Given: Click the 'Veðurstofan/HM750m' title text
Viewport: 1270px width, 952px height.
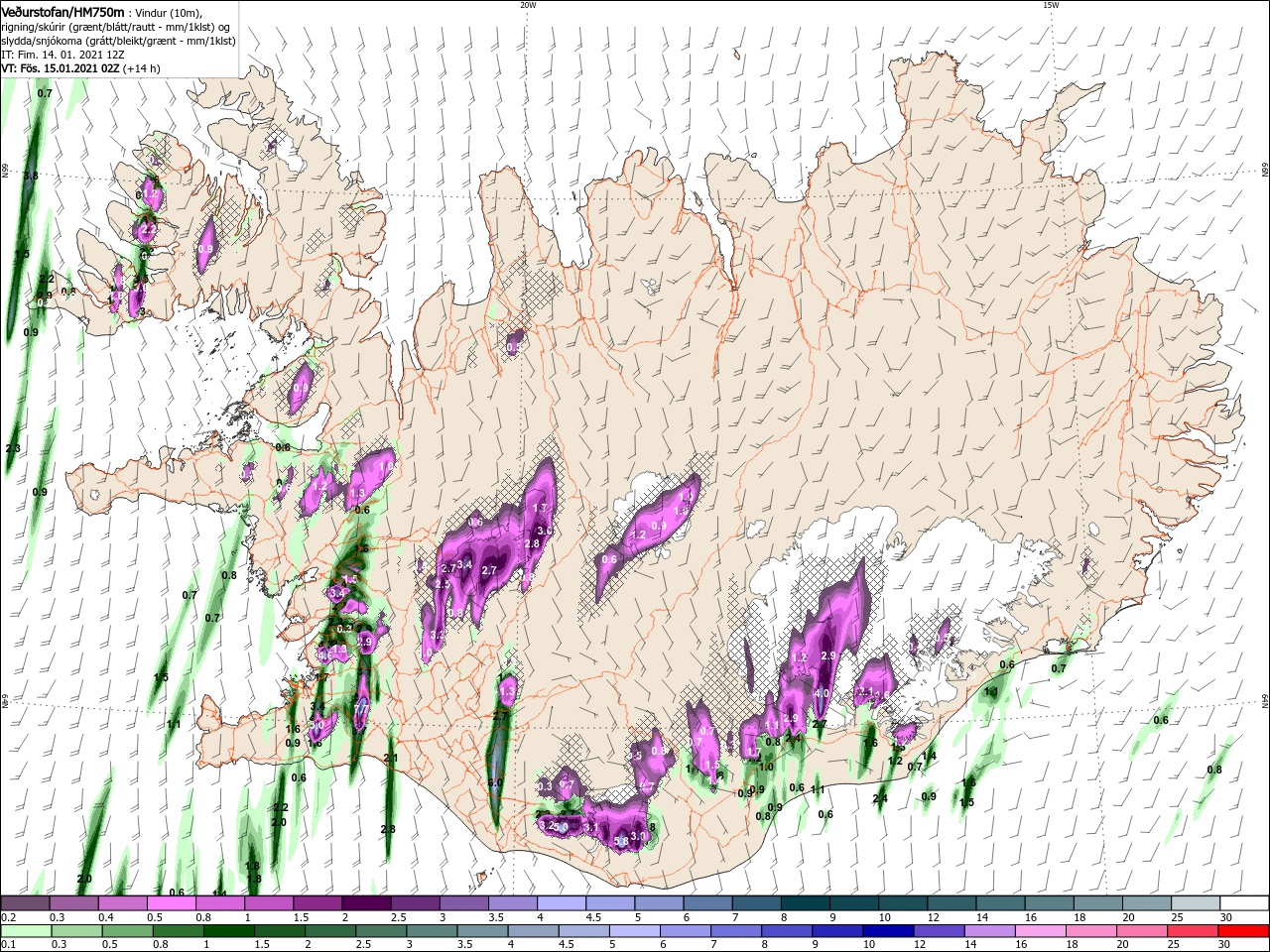Looking at the screenshot, I should [63, 11].
